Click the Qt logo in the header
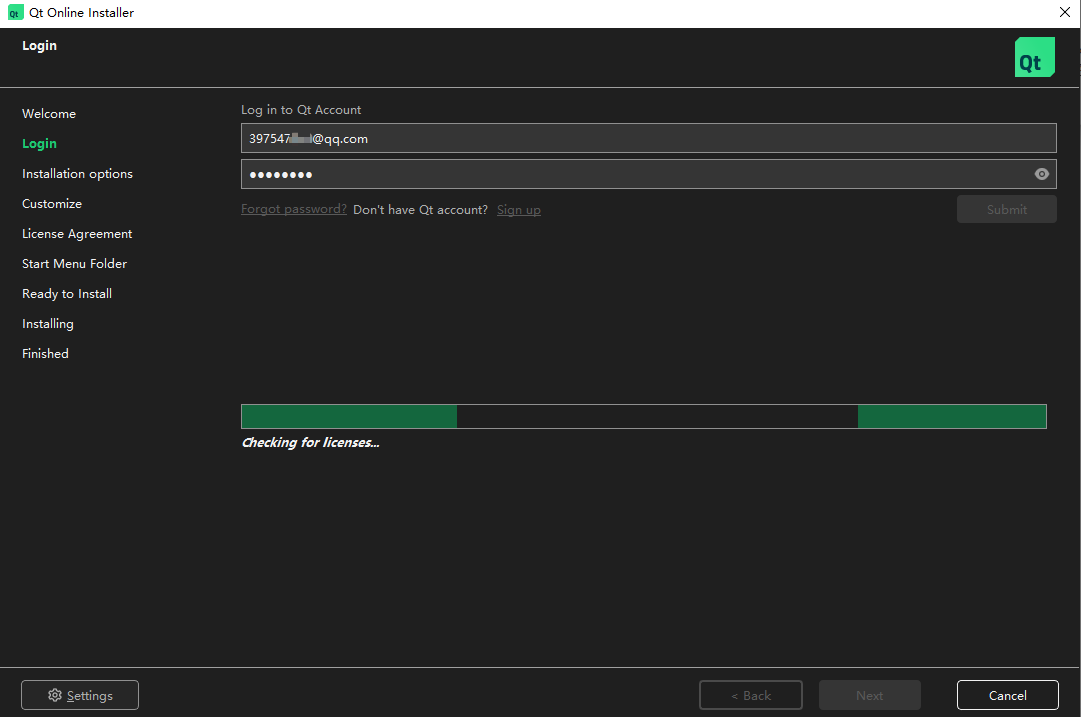 click(x=1034, y=58)
